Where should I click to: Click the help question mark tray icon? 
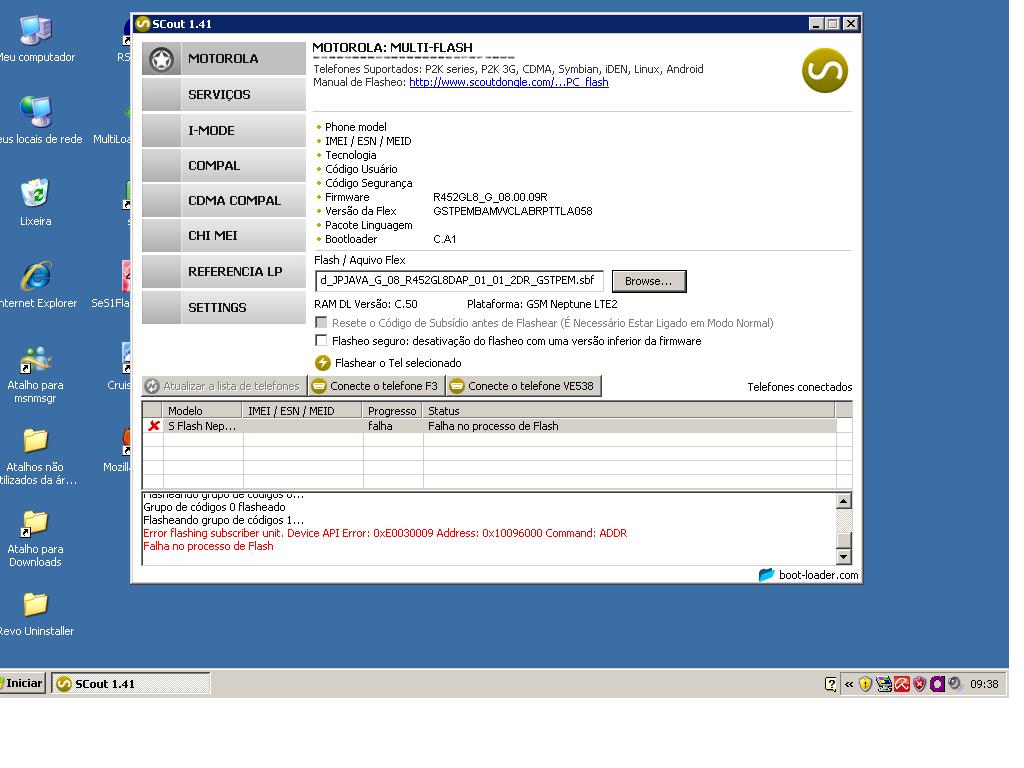point(830,684)
